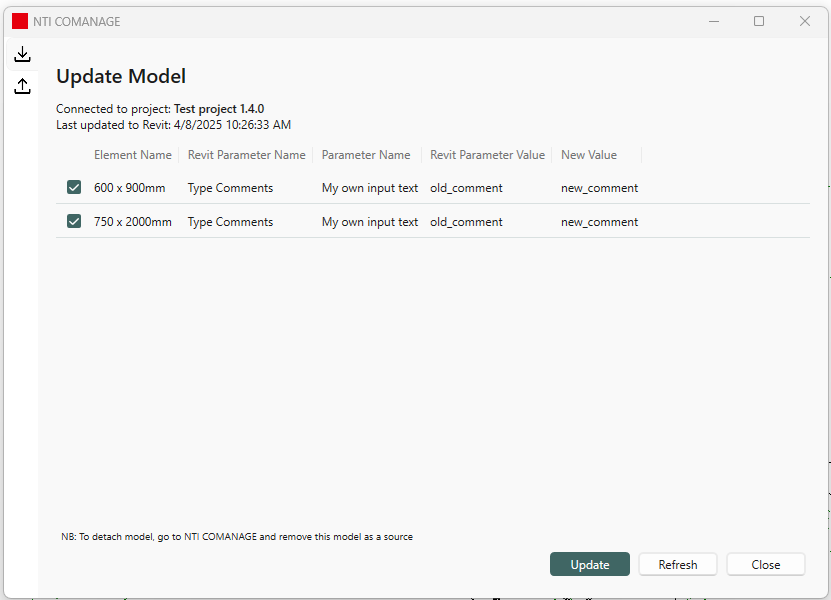Click the Test project 1.4.0 project name

point(219,109)
